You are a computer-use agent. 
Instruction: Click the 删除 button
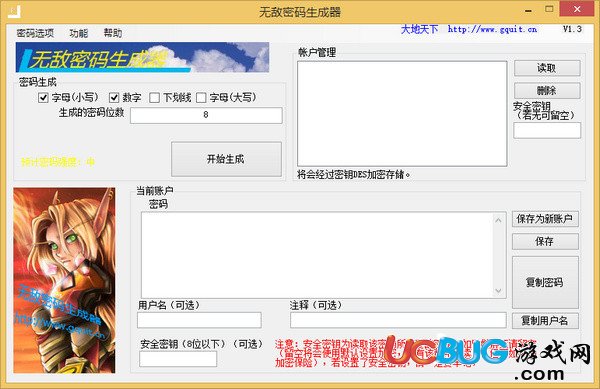point(547,91)
